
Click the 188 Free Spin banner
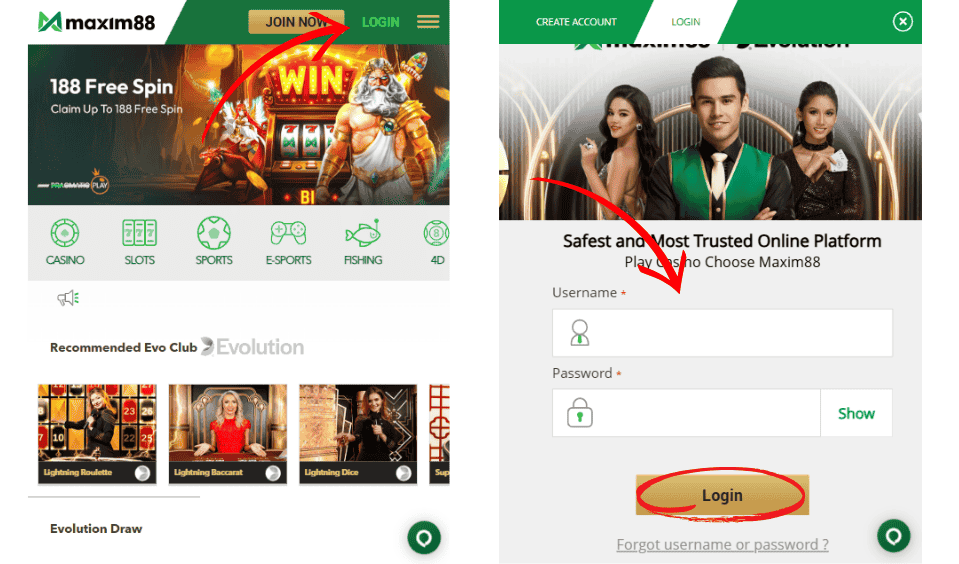[x=239, y=125]
